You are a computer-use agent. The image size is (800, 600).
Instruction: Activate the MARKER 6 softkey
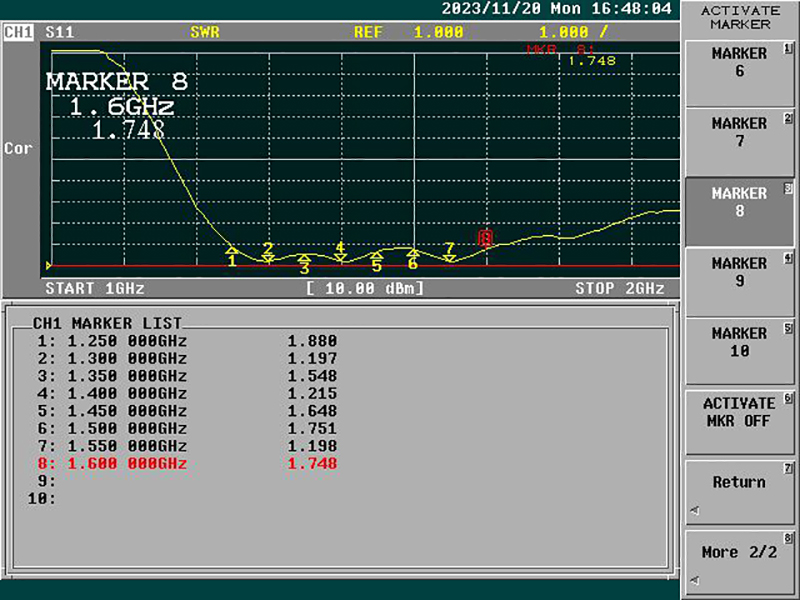(739, 73)
